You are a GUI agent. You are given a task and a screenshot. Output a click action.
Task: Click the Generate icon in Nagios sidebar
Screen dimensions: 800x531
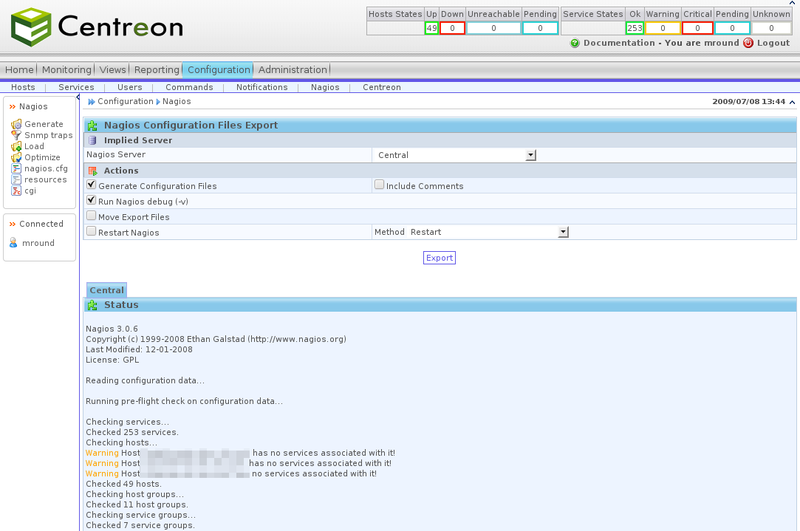(15, 124)
